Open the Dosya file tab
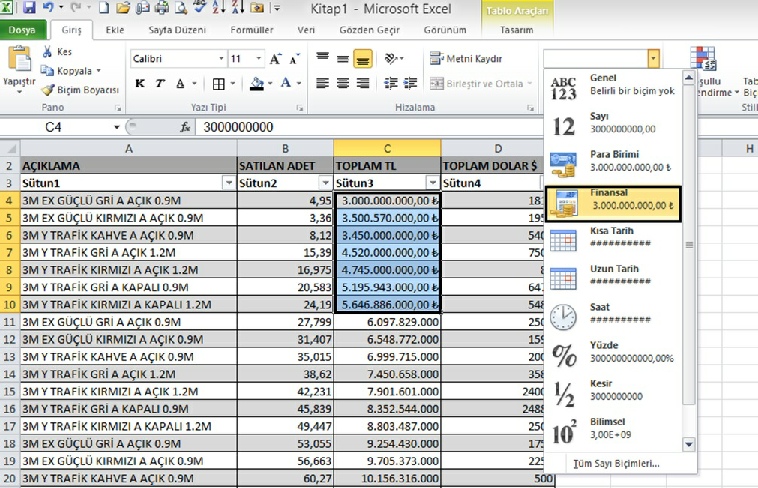Image resolution: width=758 pixels, height=488 pixels. coord(22,30)
